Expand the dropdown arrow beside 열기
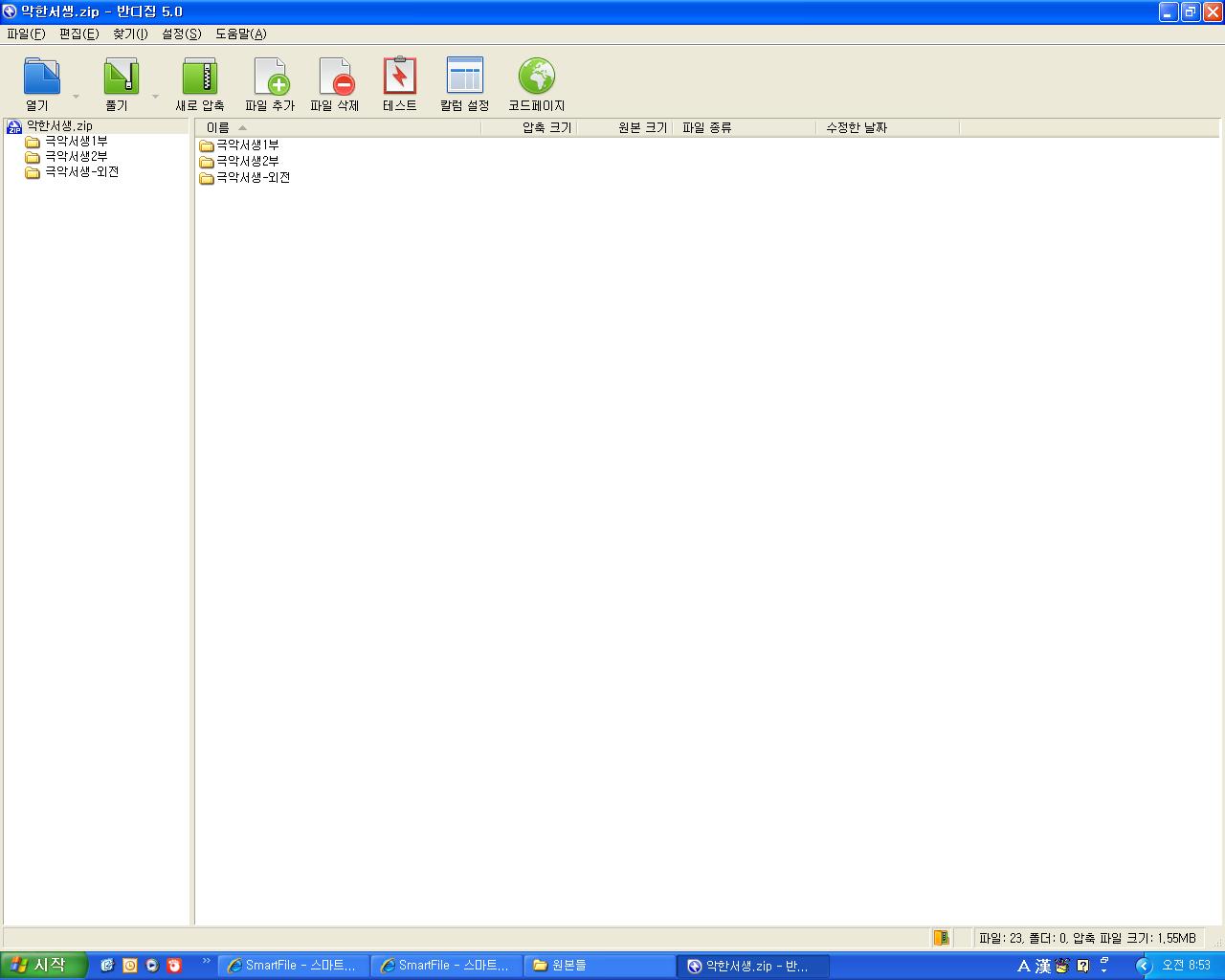 click(77, 97)
